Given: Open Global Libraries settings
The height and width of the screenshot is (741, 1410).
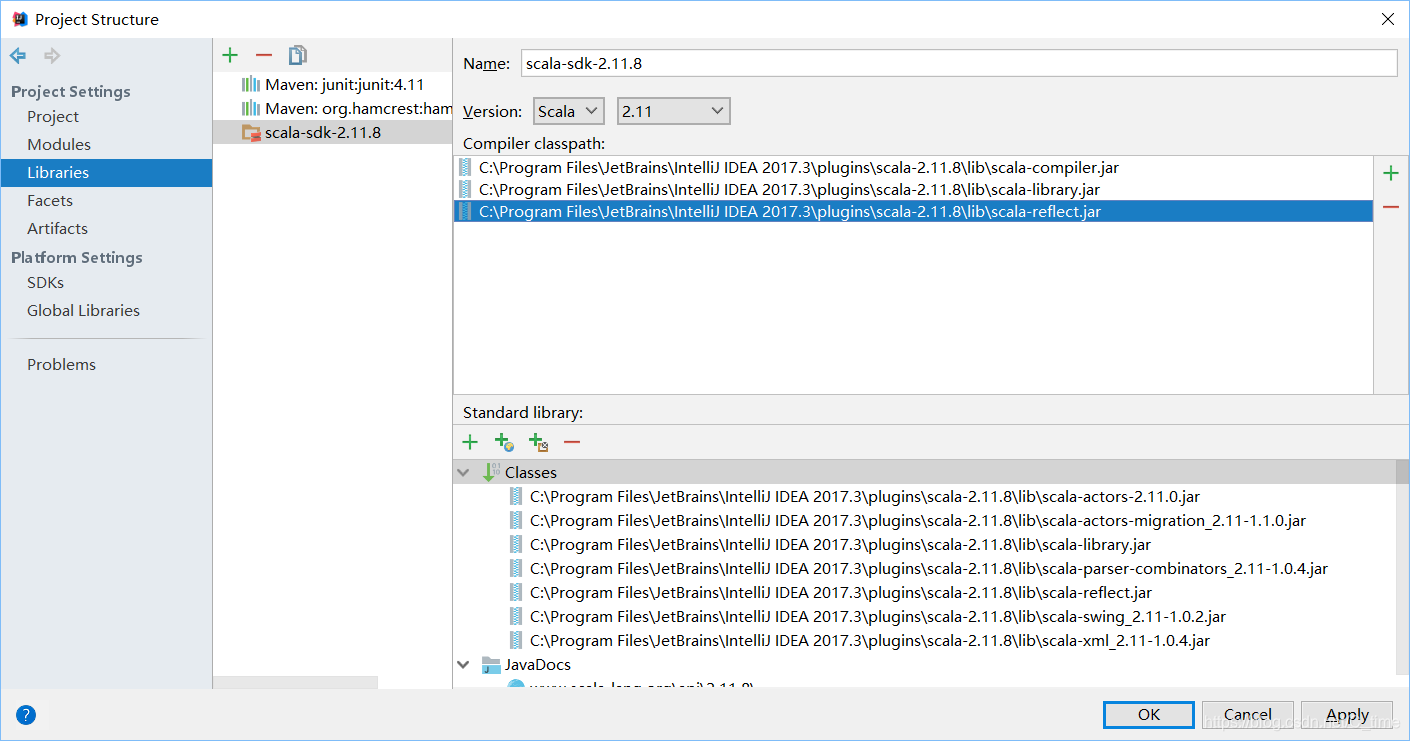Looking at the screenshot, I should (x=84, y=311).
